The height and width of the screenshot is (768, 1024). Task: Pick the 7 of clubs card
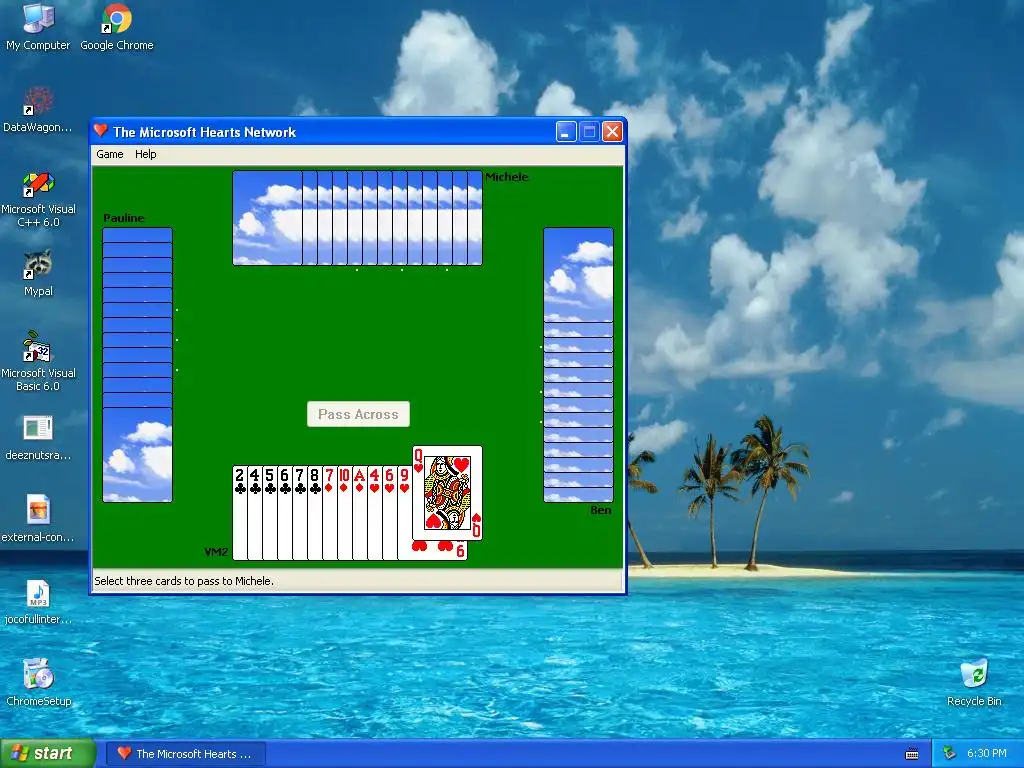[300, 513]
